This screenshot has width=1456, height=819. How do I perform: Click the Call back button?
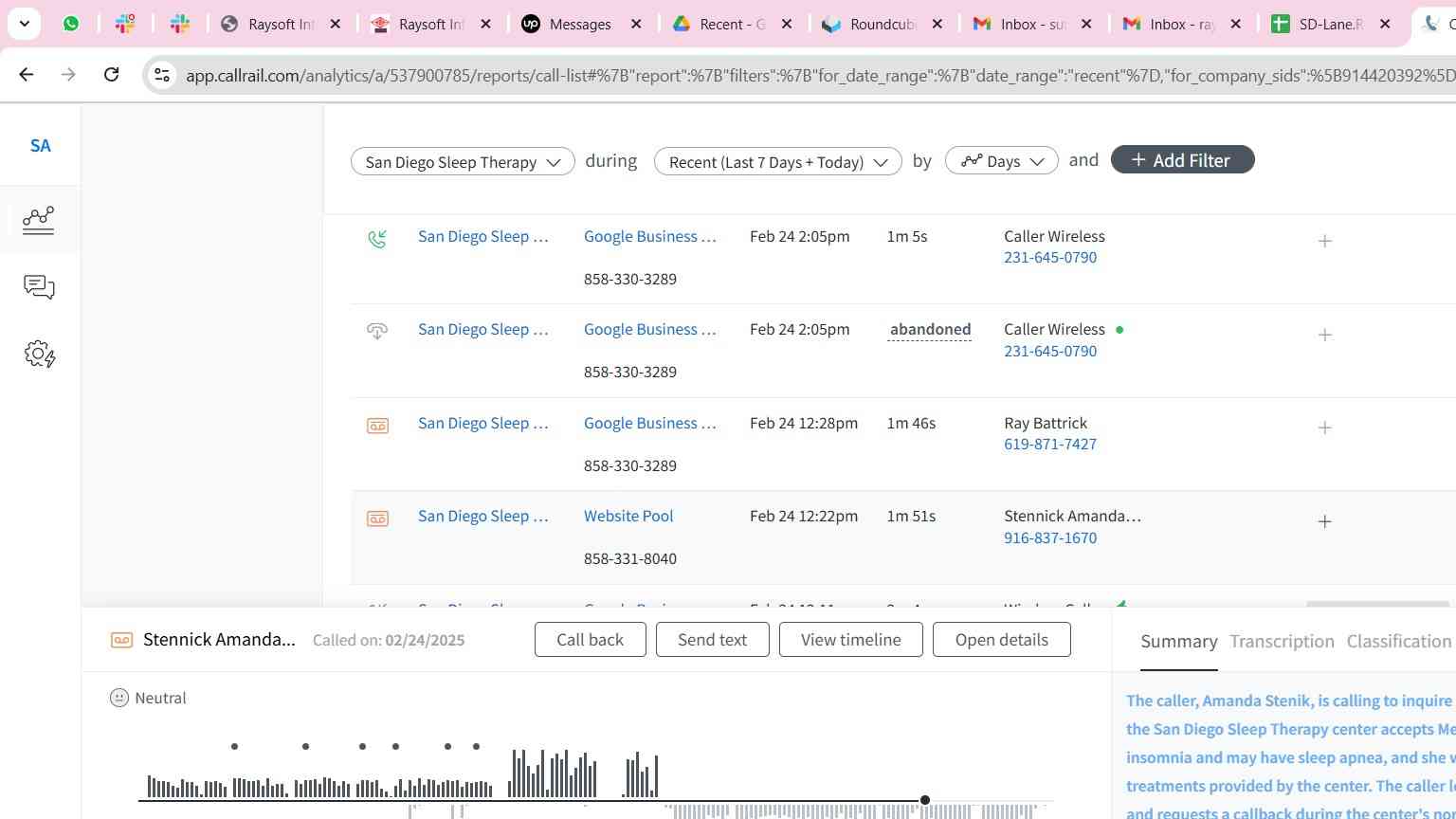[590, 640]
